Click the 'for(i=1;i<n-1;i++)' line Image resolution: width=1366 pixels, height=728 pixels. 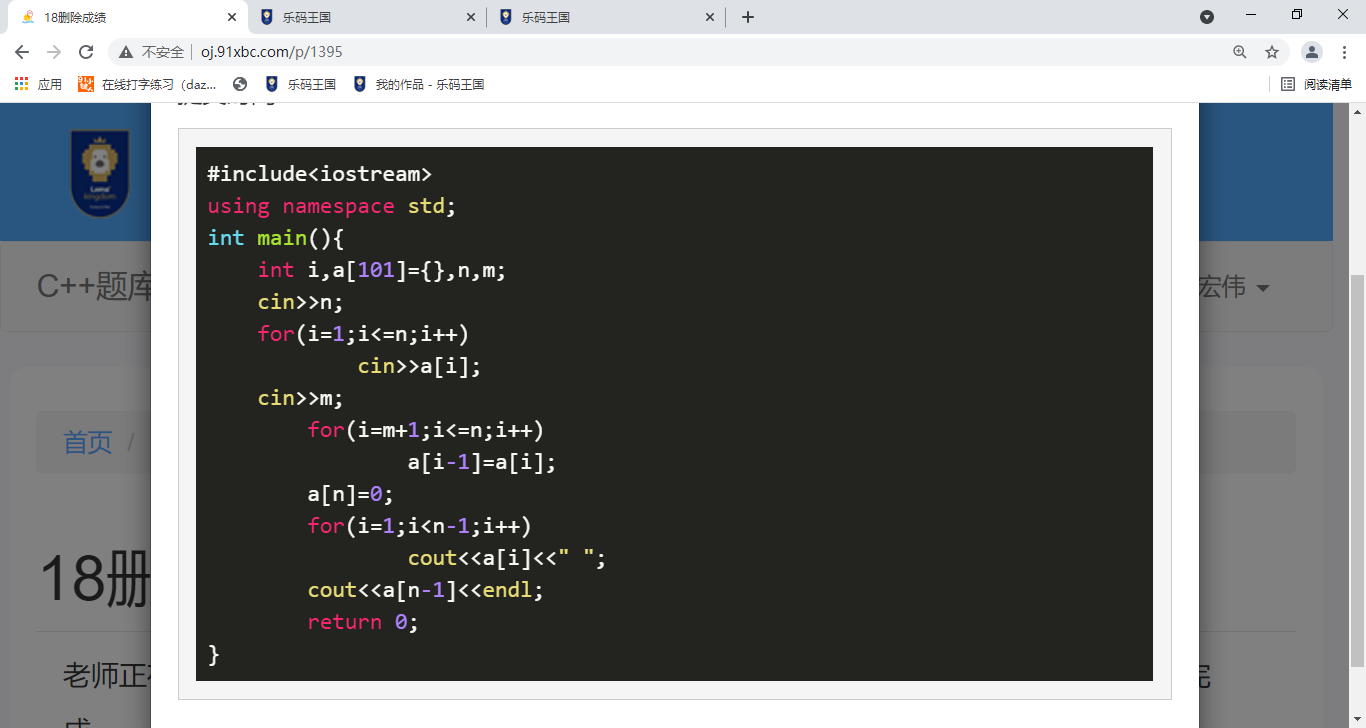(x=419, y=526)
